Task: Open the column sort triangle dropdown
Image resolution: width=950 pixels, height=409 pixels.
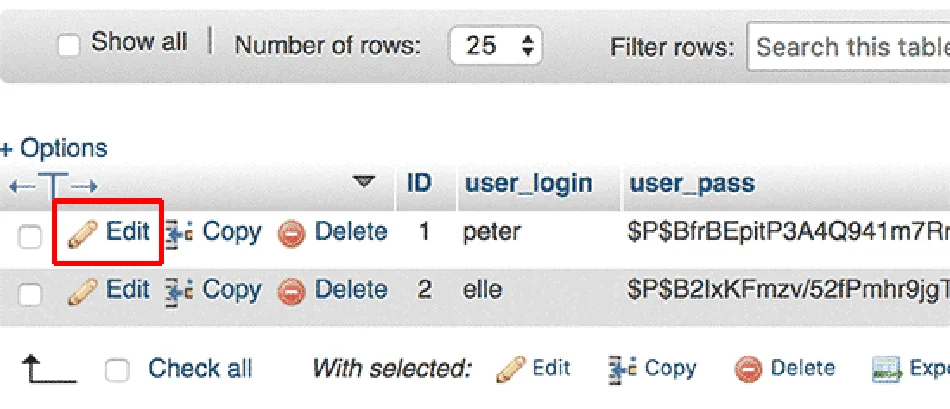Action: coord(364,182)
